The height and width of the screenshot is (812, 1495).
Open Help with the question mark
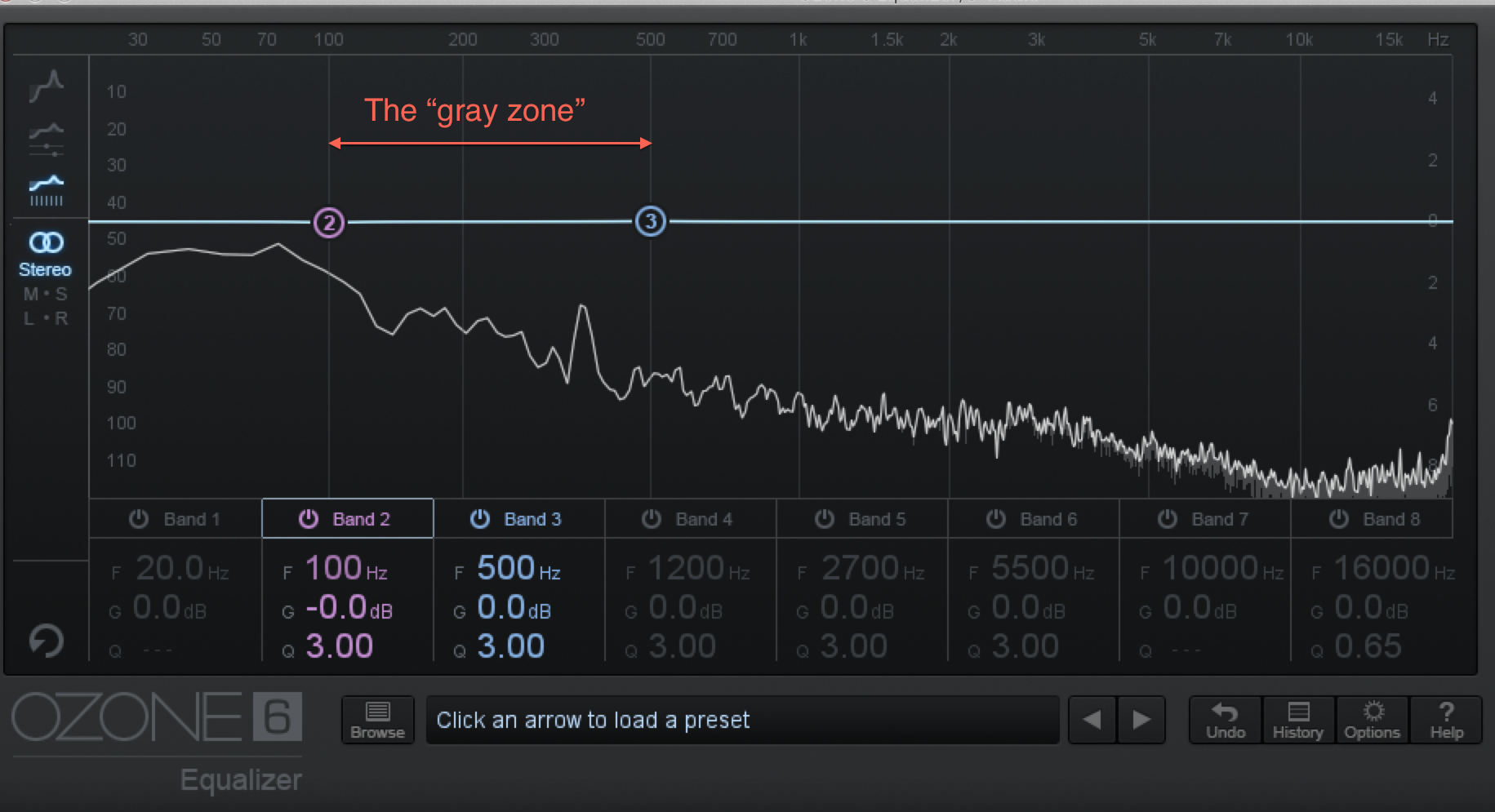(x=1446, y=720)
